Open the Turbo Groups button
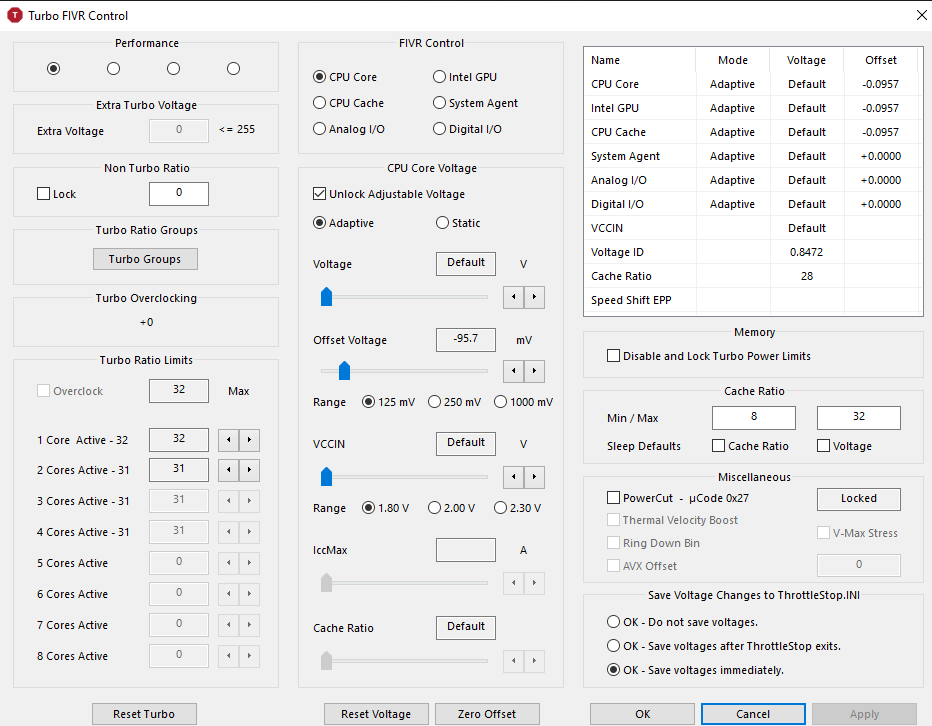The height and width of the screenshot is (726, 932). coord(145,259)
